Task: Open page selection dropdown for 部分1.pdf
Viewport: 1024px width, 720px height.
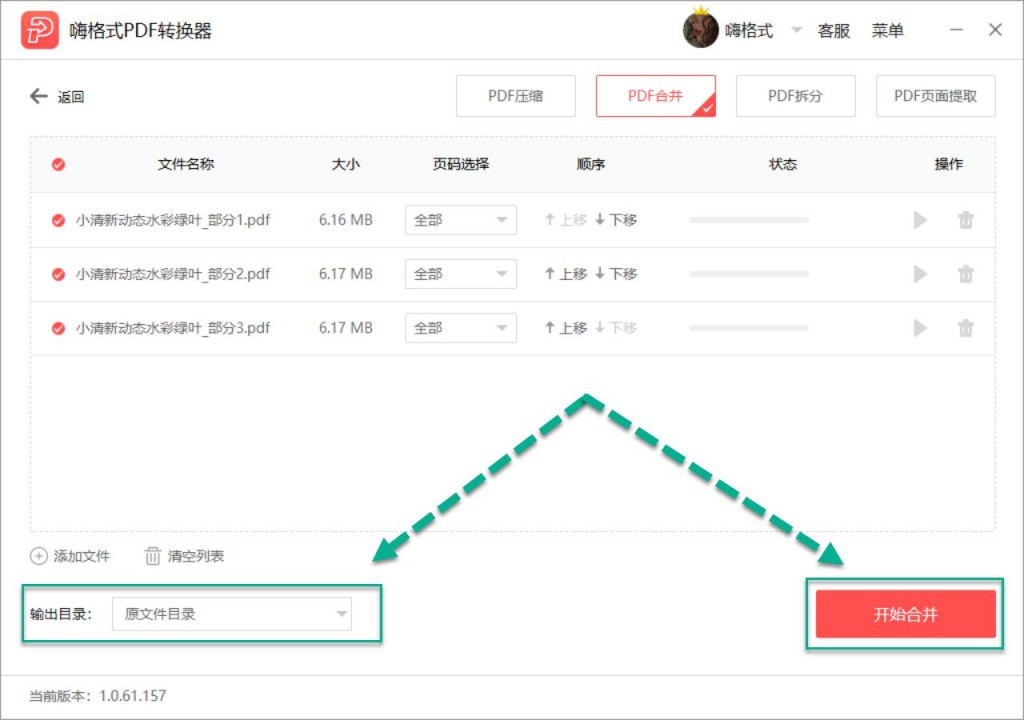Action: tap(460, 220)
